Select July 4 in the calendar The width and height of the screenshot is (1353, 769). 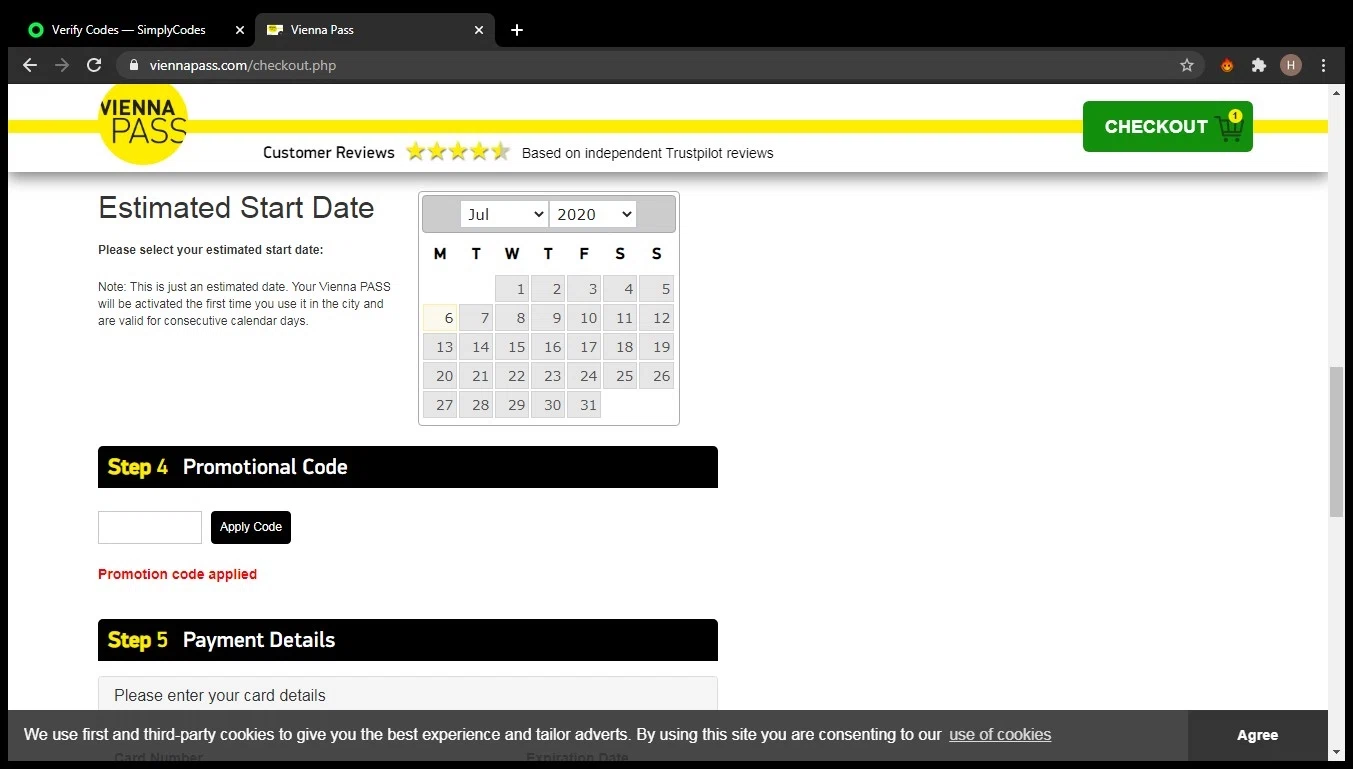[620, 289]
